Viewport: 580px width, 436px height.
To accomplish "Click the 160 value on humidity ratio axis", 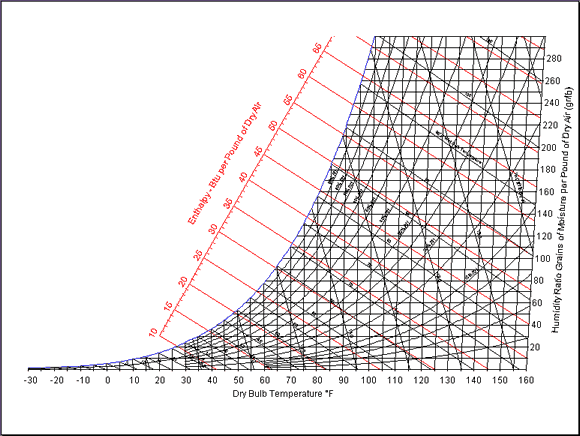I will (547, 192).
